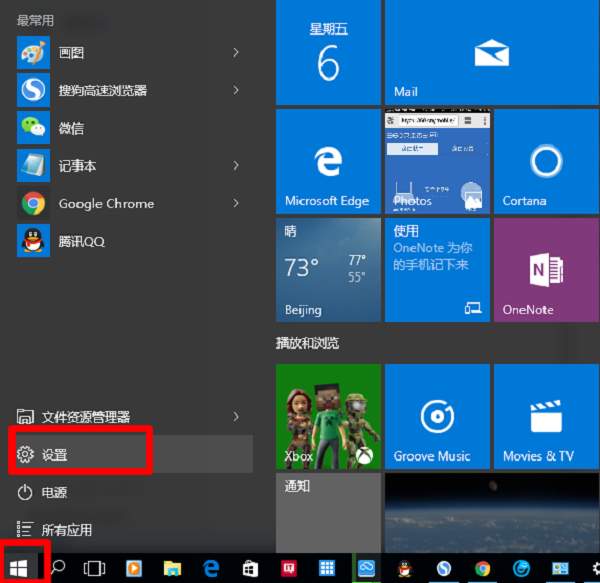Open the Beijing weather tile

[x=328, y=270]
